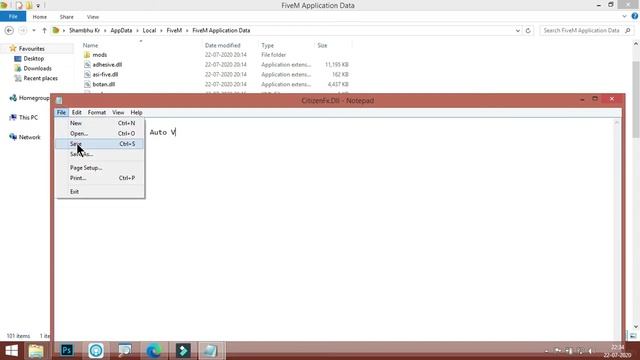Open Notepad taskbar icon
Image resolution: width=640 pixels, height=360 pixels.
(x=211, y=351)
